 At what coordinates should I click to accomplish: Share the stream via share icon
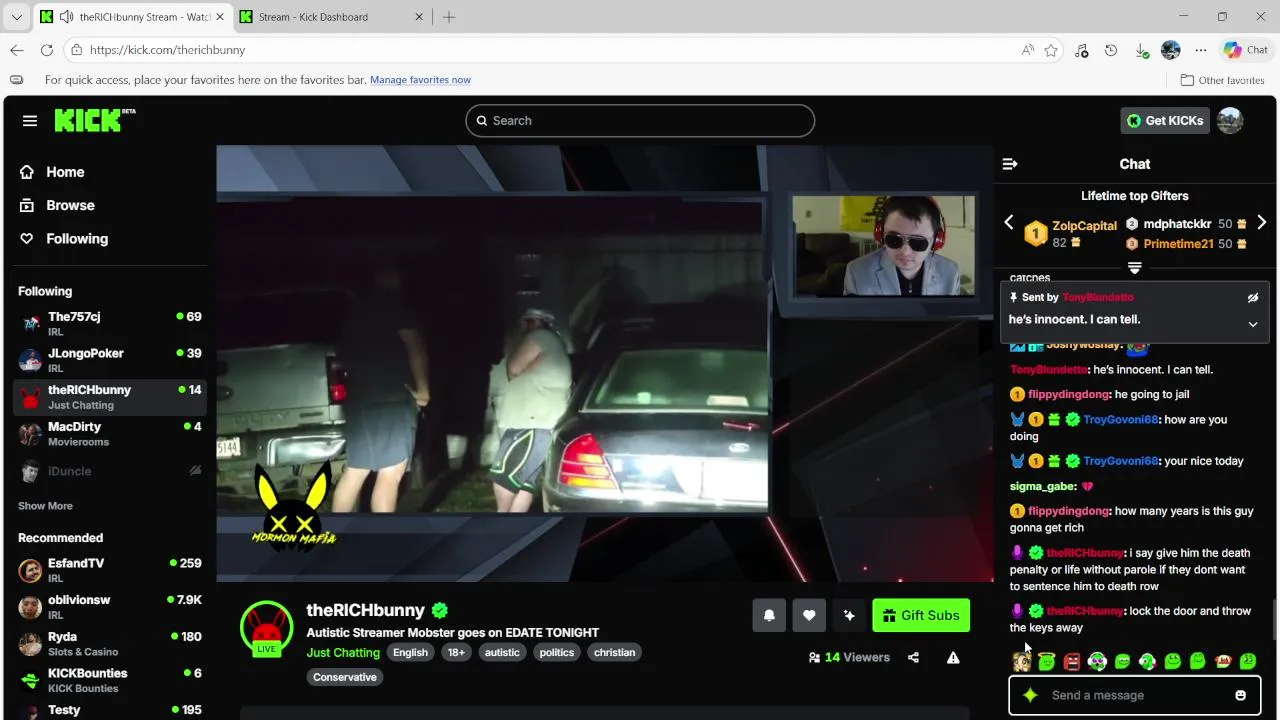point(913,657)
